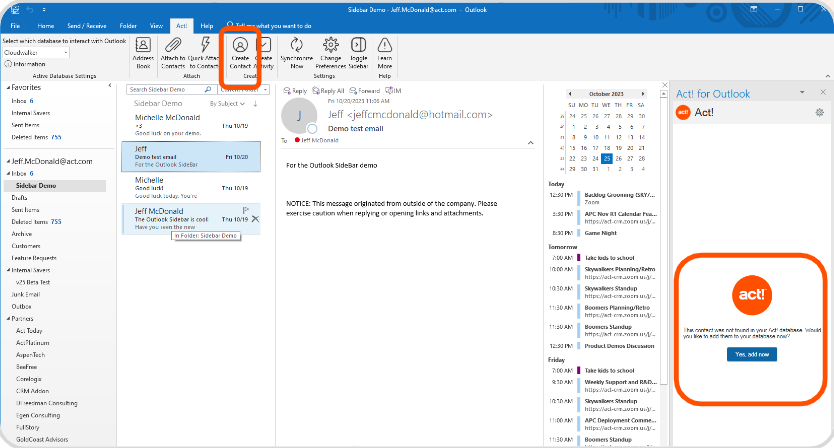The height and width of the screenshot is (448, 834).
Task: Click the Search Sidebar Demo field
Action: click(x=156, y=89)
